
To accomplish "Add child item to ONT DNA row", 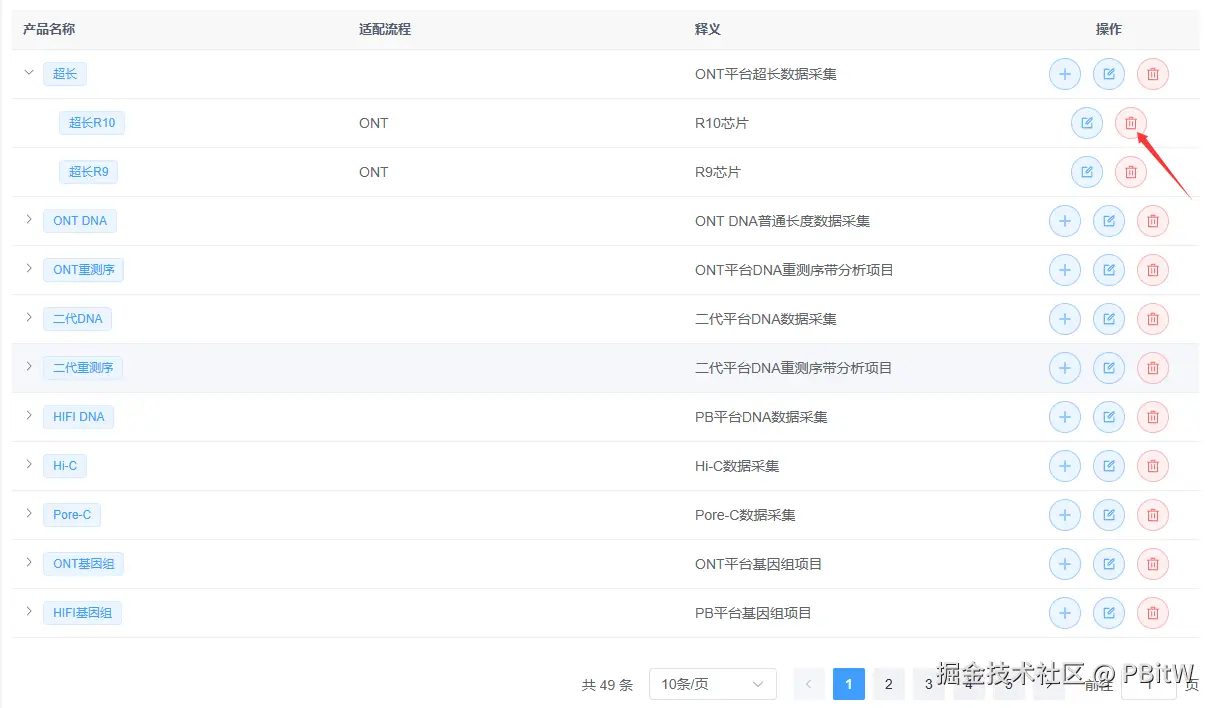I will (x=1065, y=221).
